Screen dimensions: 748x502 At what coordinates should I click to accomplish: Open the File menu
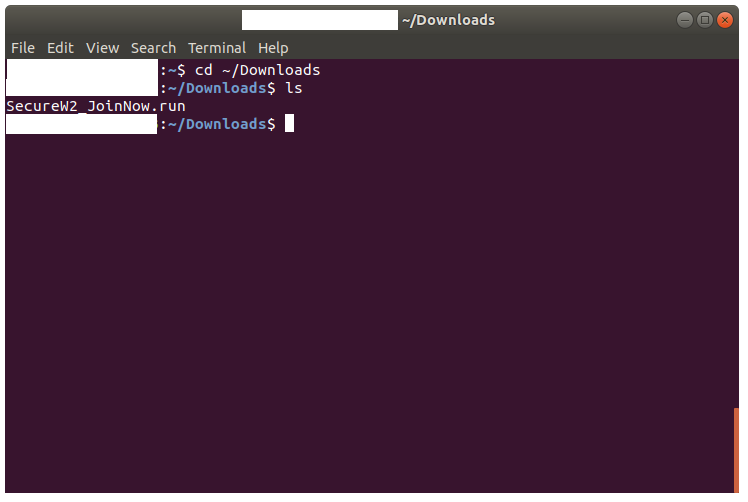(x=22, y=48)
